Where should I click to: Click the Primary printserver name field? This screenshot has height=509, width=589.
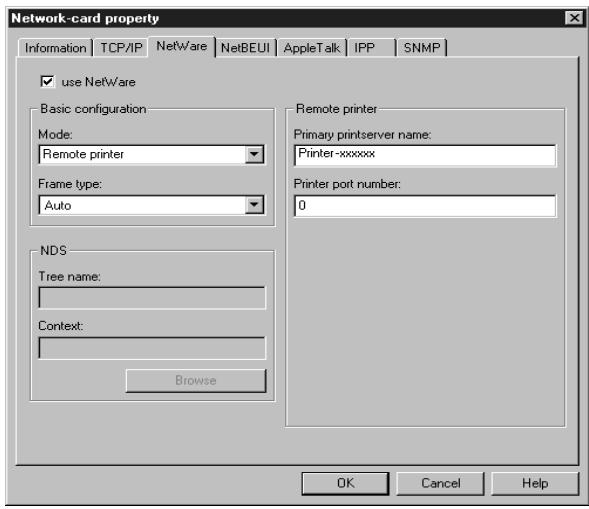(425, 155)
